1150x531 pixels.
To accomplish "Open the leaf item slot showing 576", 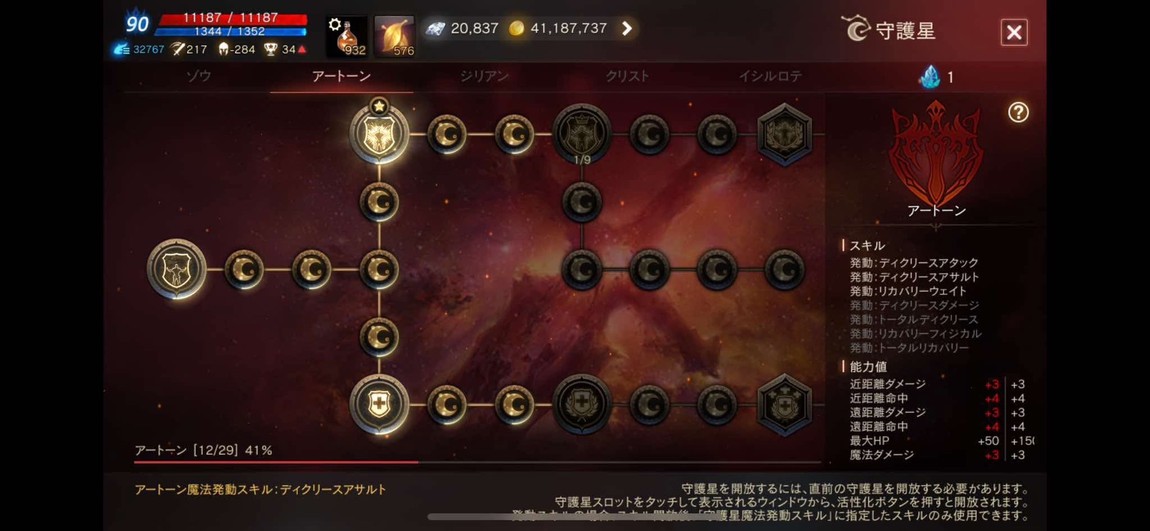I will [395, 37].
